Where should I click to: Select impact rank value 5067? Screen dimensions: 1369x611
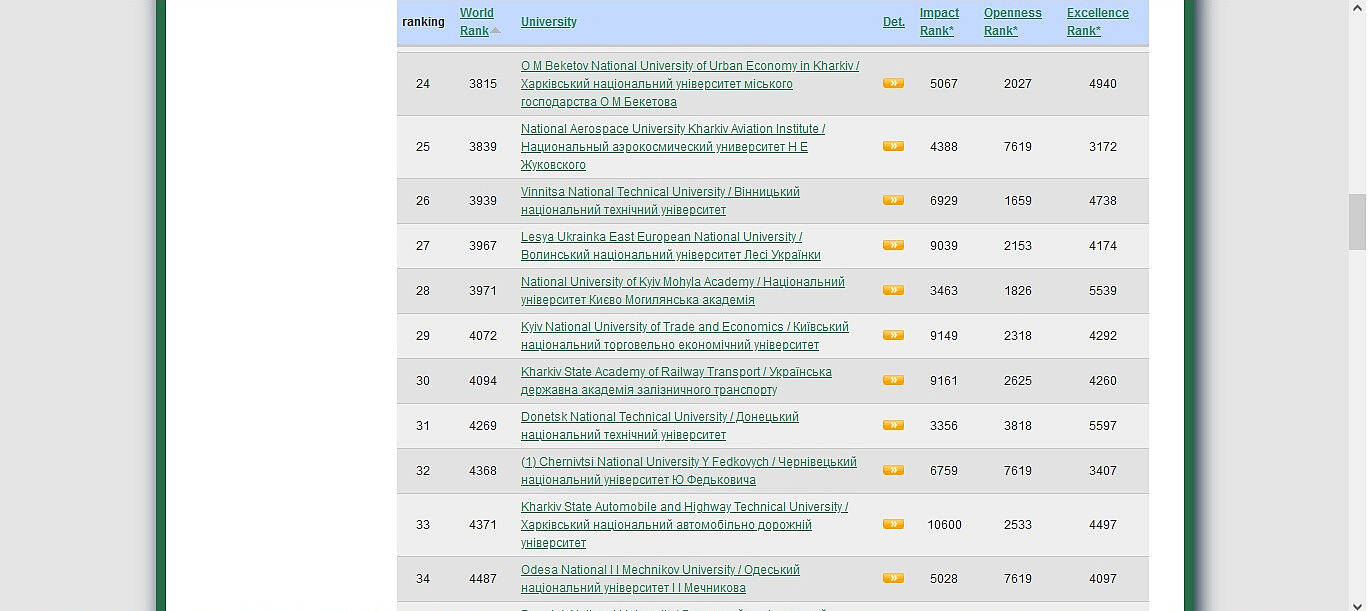[x=944, y=84]
